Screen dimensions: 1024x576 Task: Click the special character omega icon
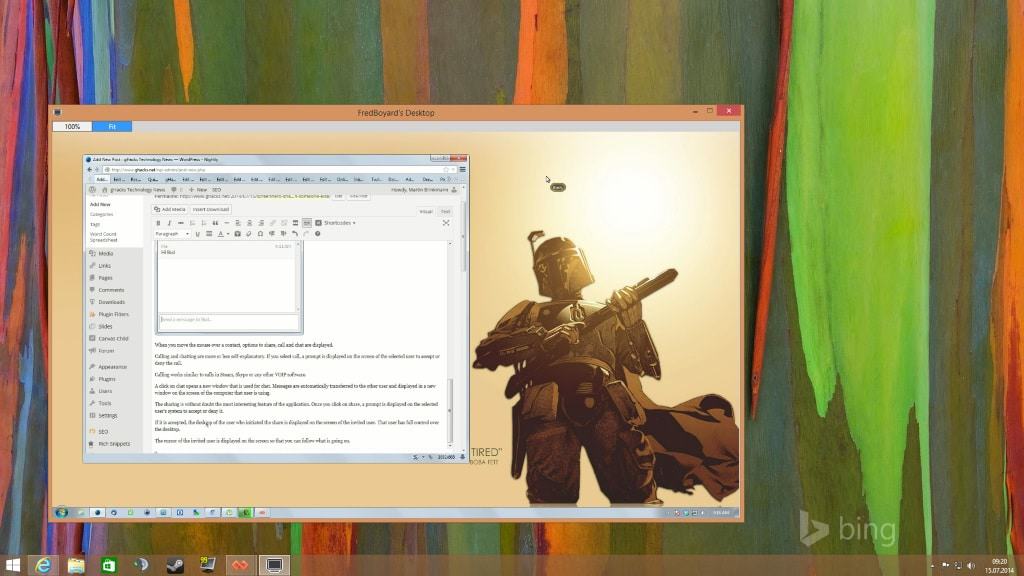(261, 234)
